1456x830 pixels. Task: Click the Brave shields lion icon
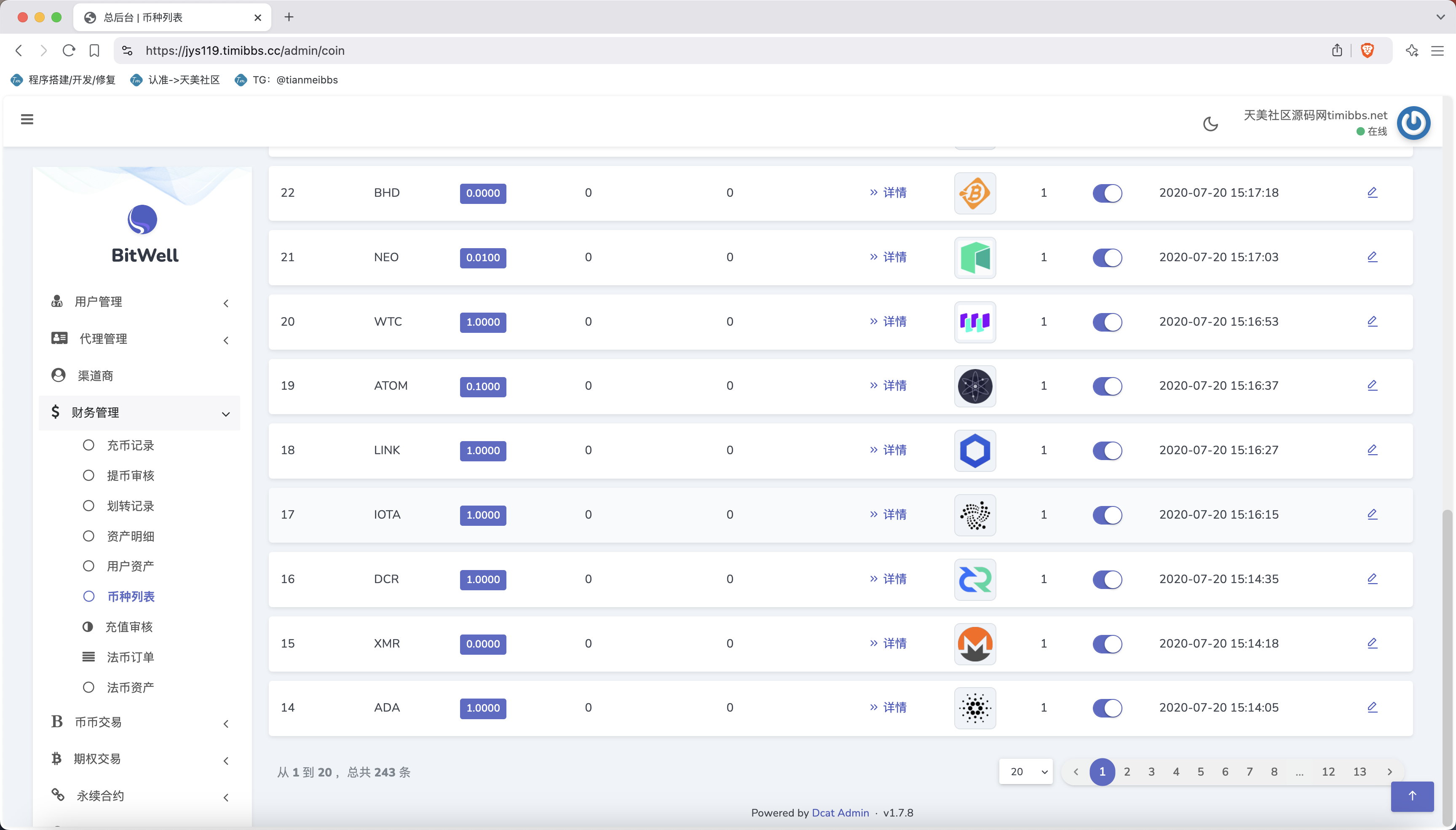click(x=1367, y=50)
